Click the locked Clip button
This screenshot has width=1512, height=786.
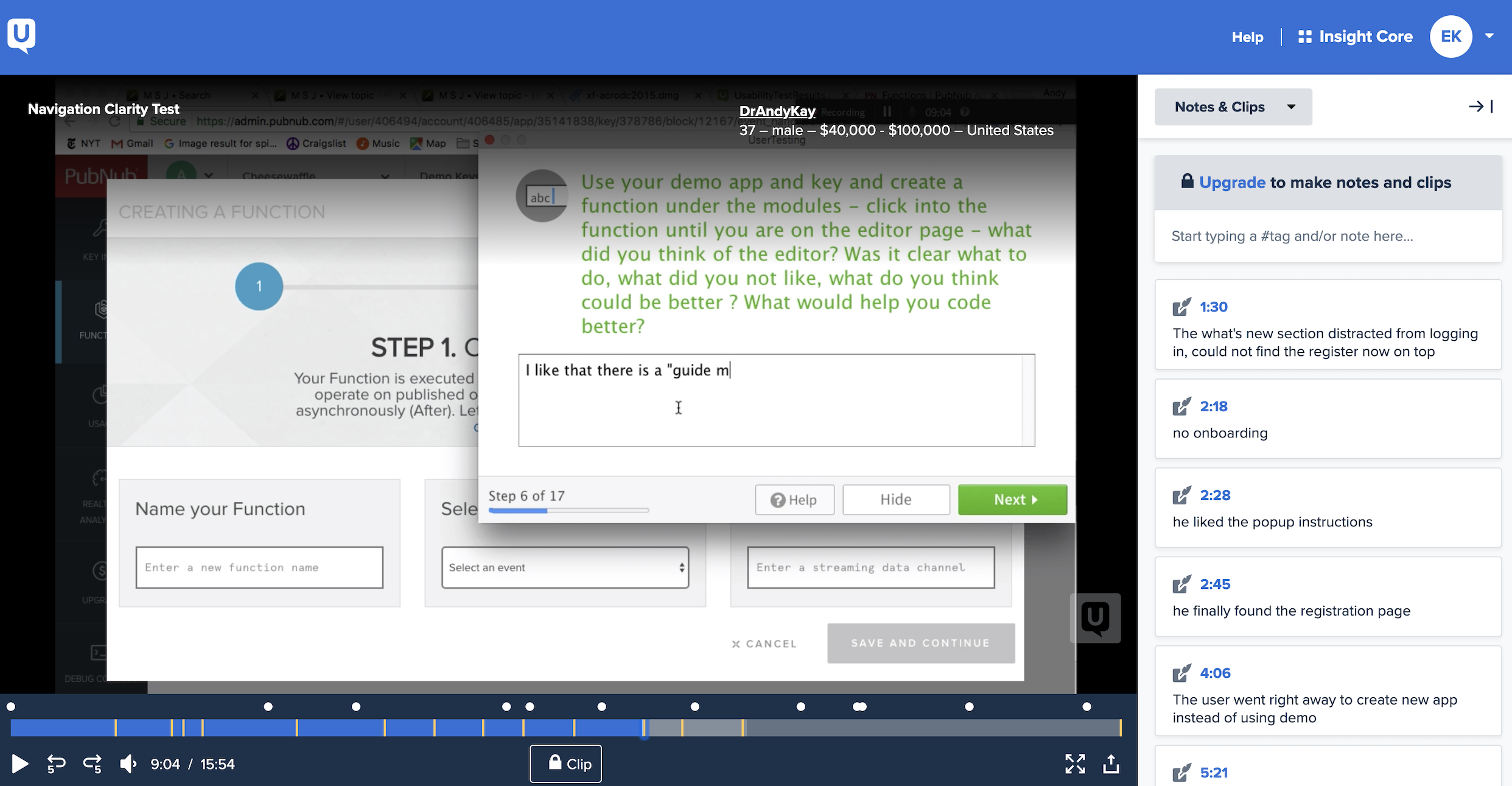point(565,763)
